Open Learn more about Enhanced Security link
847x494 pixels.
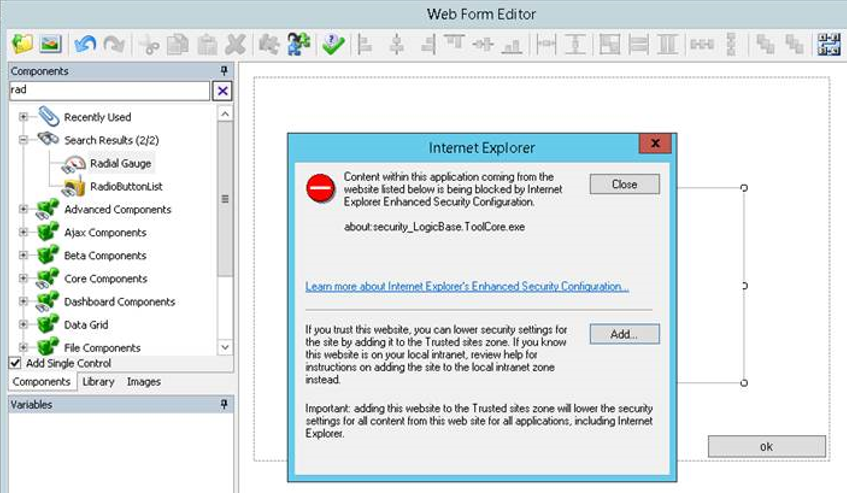point(467,287)
